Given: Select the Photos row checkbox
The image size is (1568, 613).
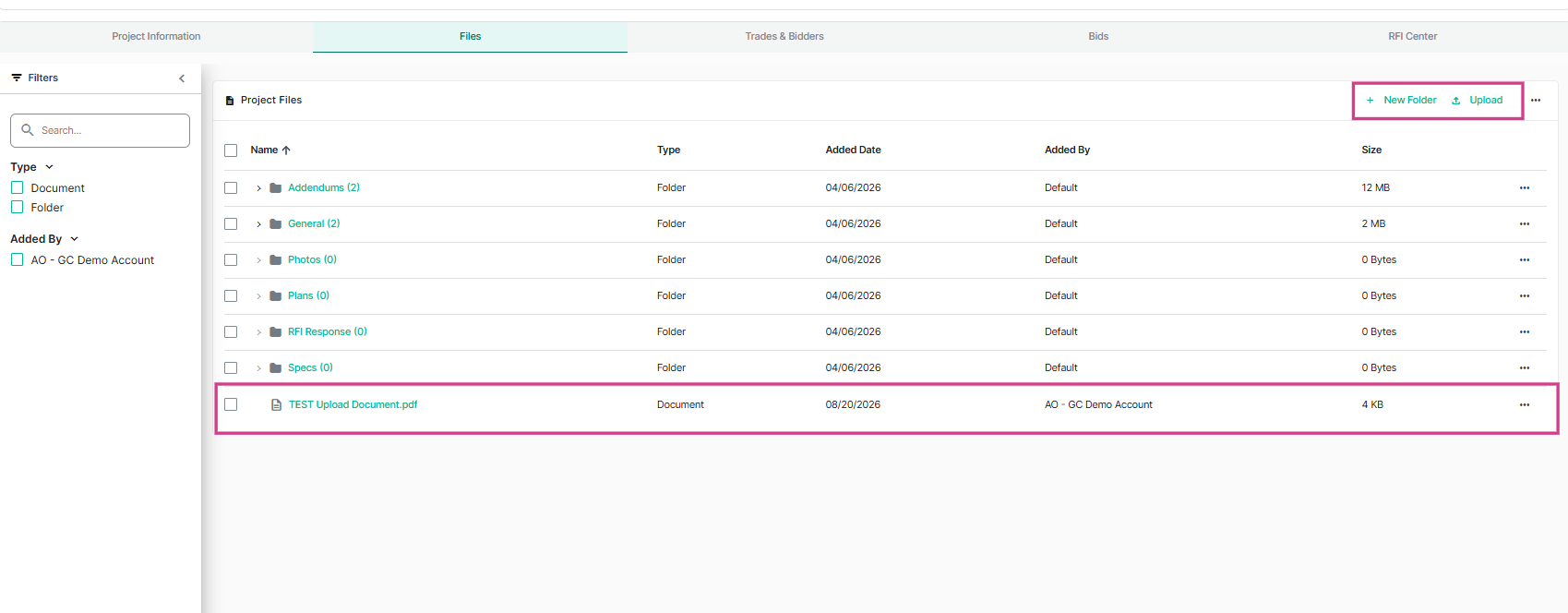Looking at the screenshot, I should point(231,260).
